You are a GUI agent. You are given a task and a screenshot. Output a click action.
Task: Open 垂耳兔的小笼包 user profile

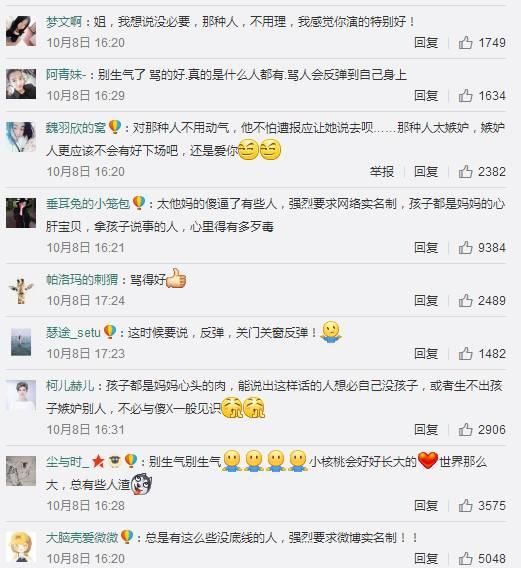point(88,204)
